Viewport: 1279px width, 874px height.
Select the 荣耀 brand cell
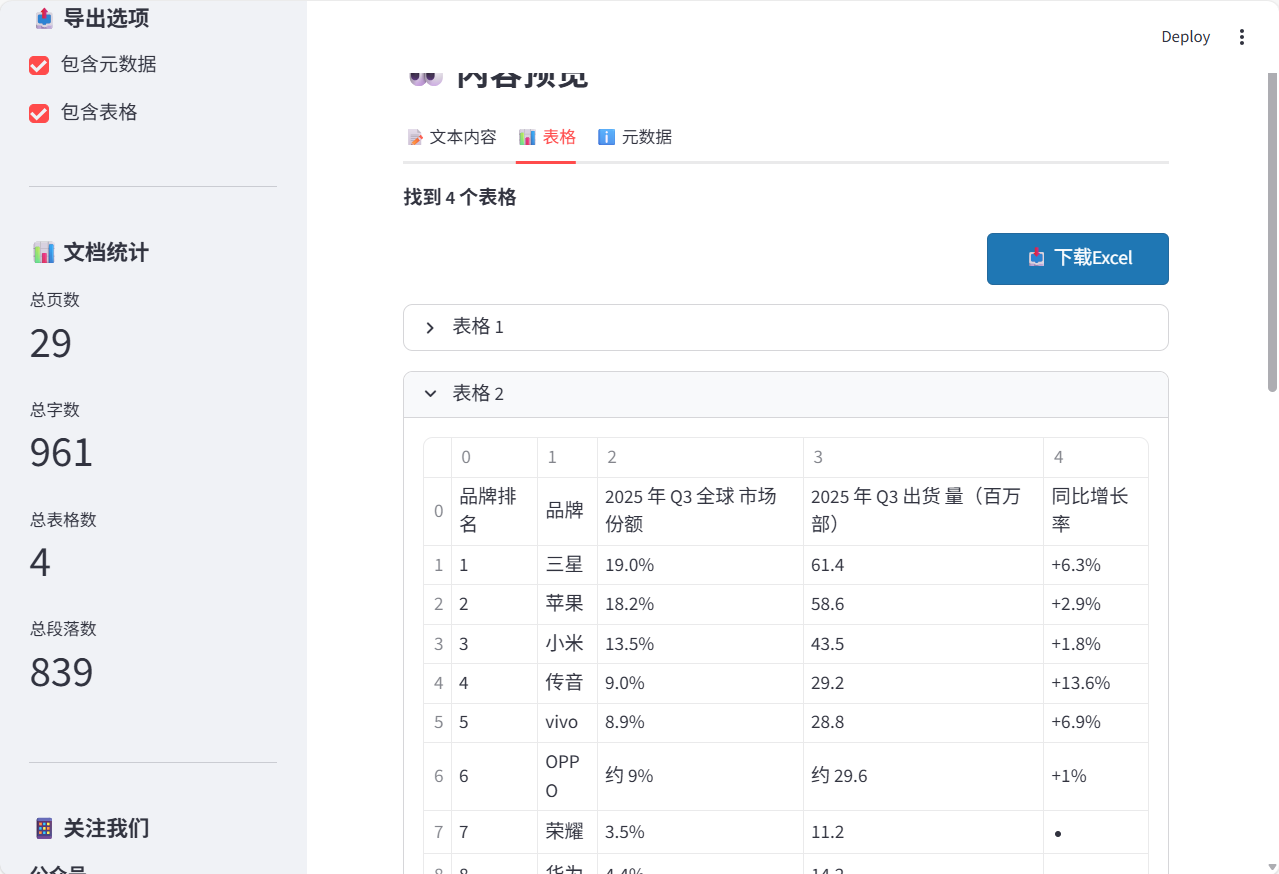(567, 831)
